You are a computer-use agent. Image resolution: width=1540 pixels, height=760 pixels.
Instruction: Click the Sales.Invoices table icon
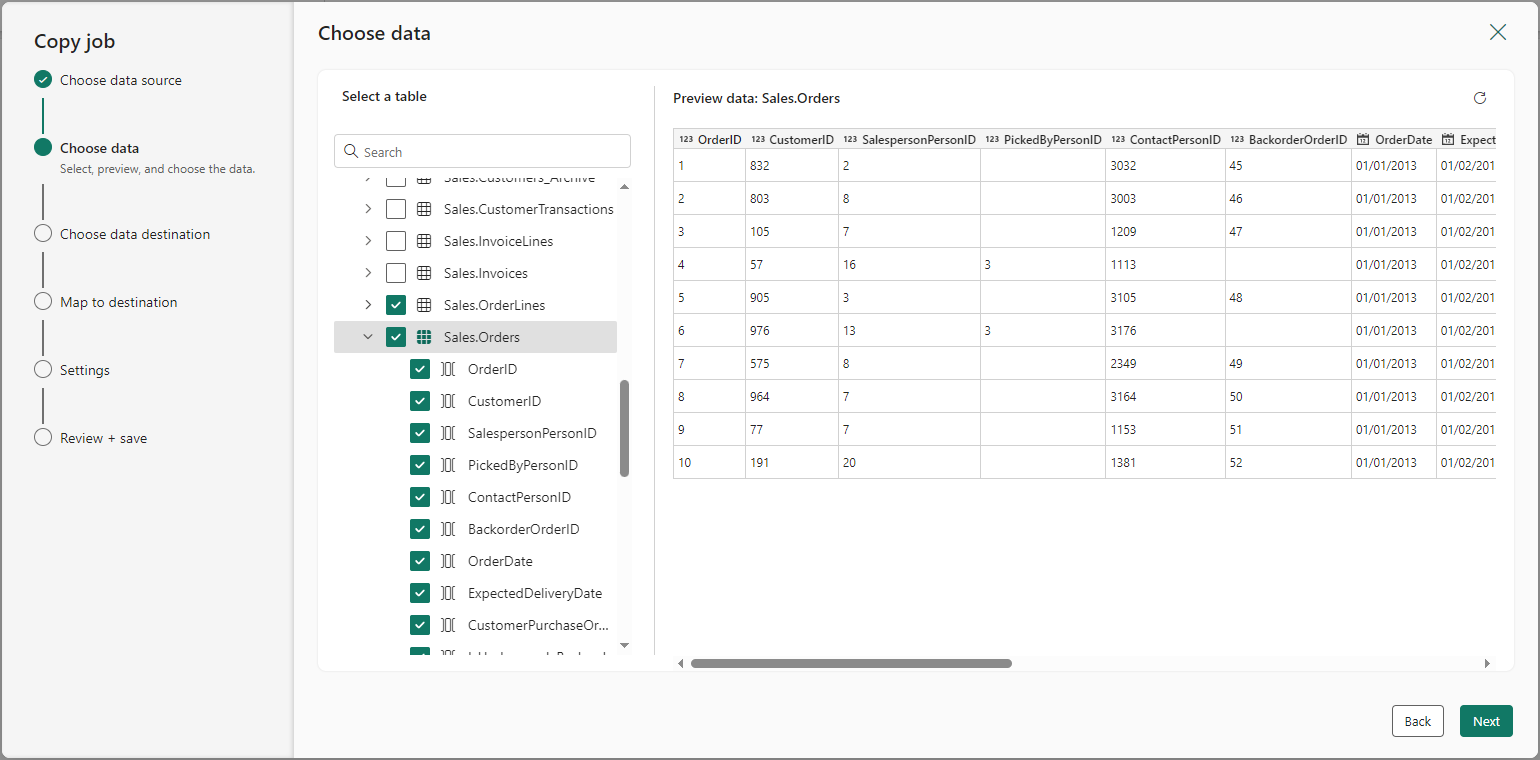pos(424,273)
